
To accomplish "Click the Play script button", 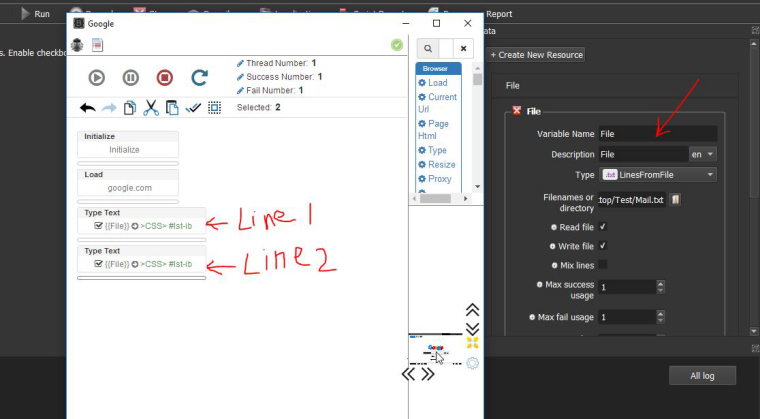I will 97,77.
